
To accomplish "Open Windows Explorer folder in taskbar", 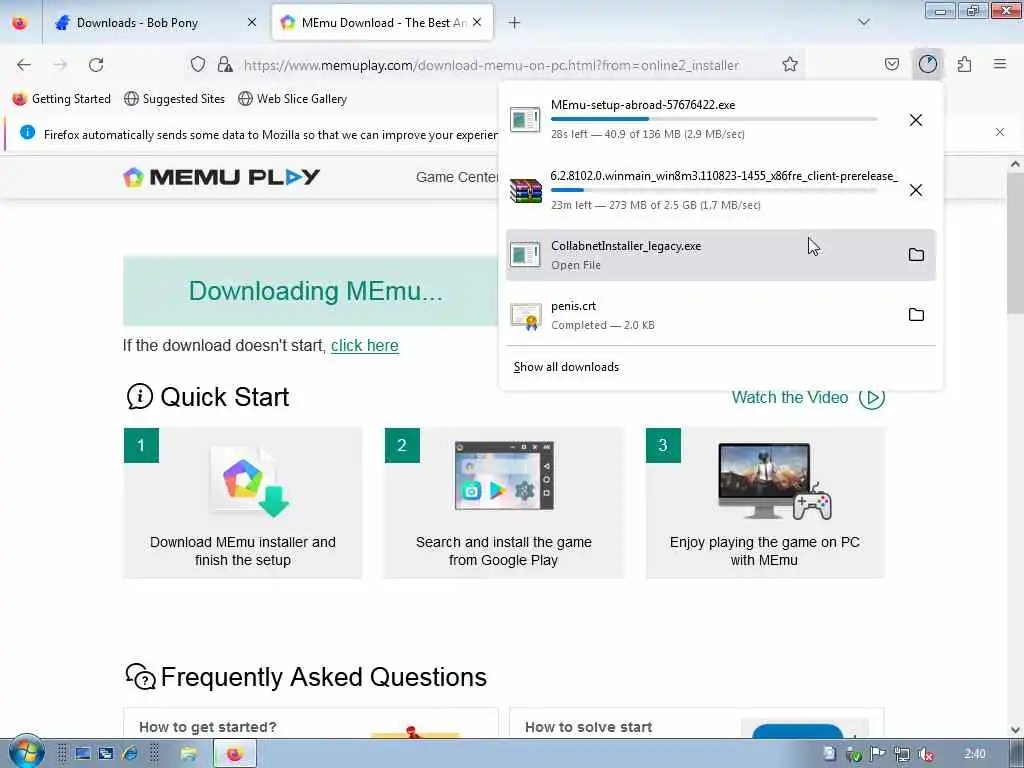I will 189,754.
